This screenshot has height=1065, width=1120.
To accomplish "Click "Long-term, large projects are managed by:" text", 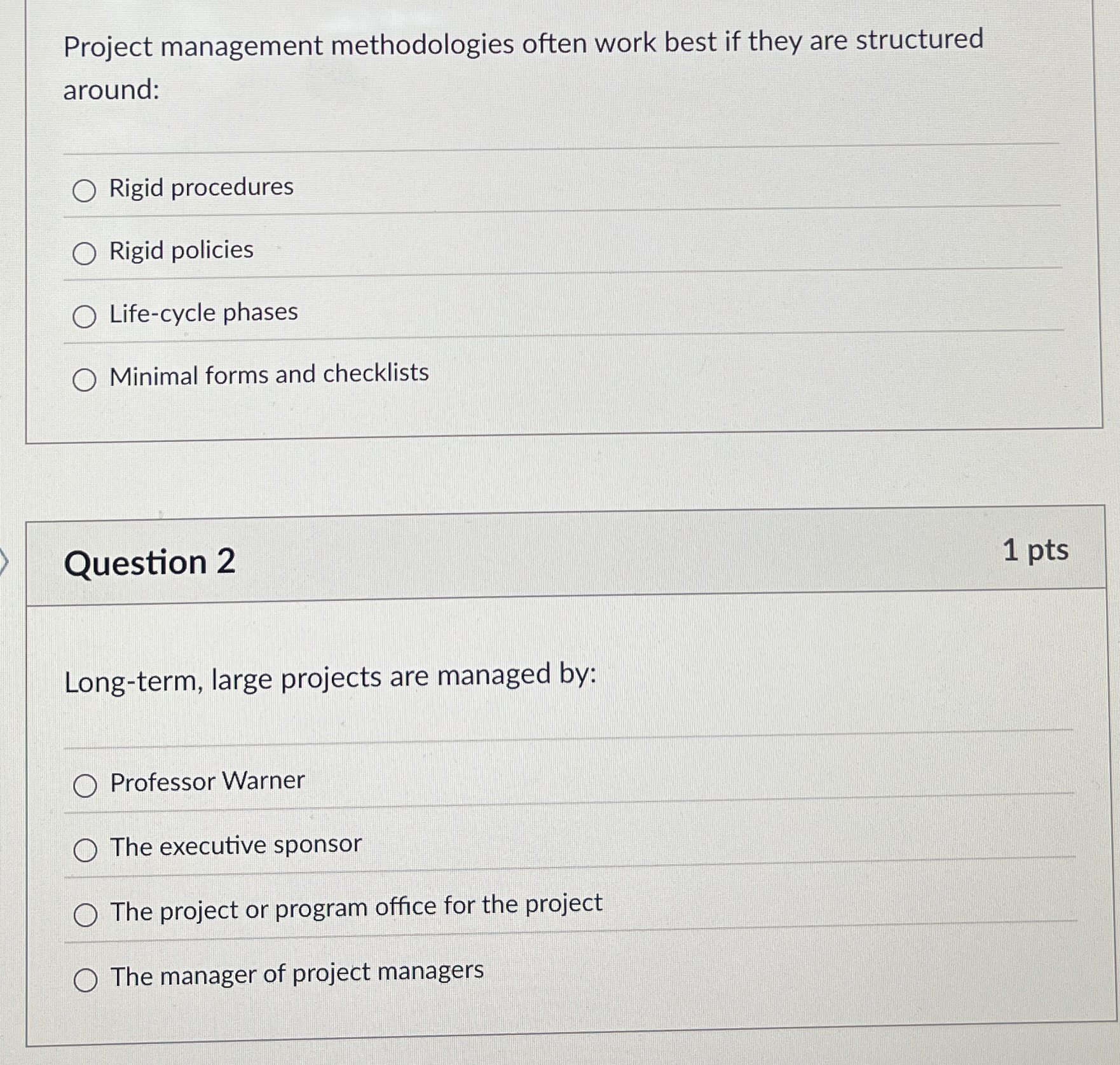I will (x=331, y=679).
